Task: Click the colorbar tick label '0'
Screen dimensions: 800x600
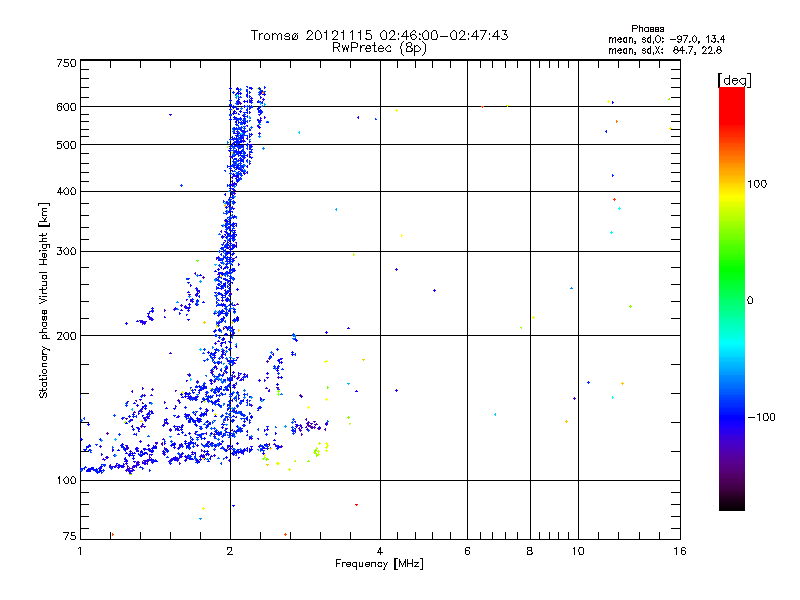Action: tap(749, 301)
